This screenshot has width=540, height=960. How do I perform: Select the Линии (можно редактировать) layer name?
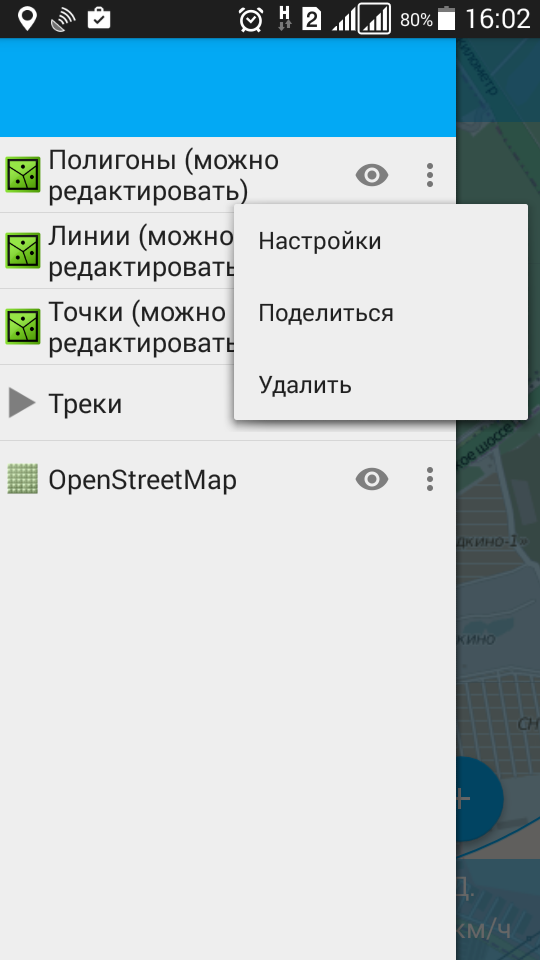(141, 251)
